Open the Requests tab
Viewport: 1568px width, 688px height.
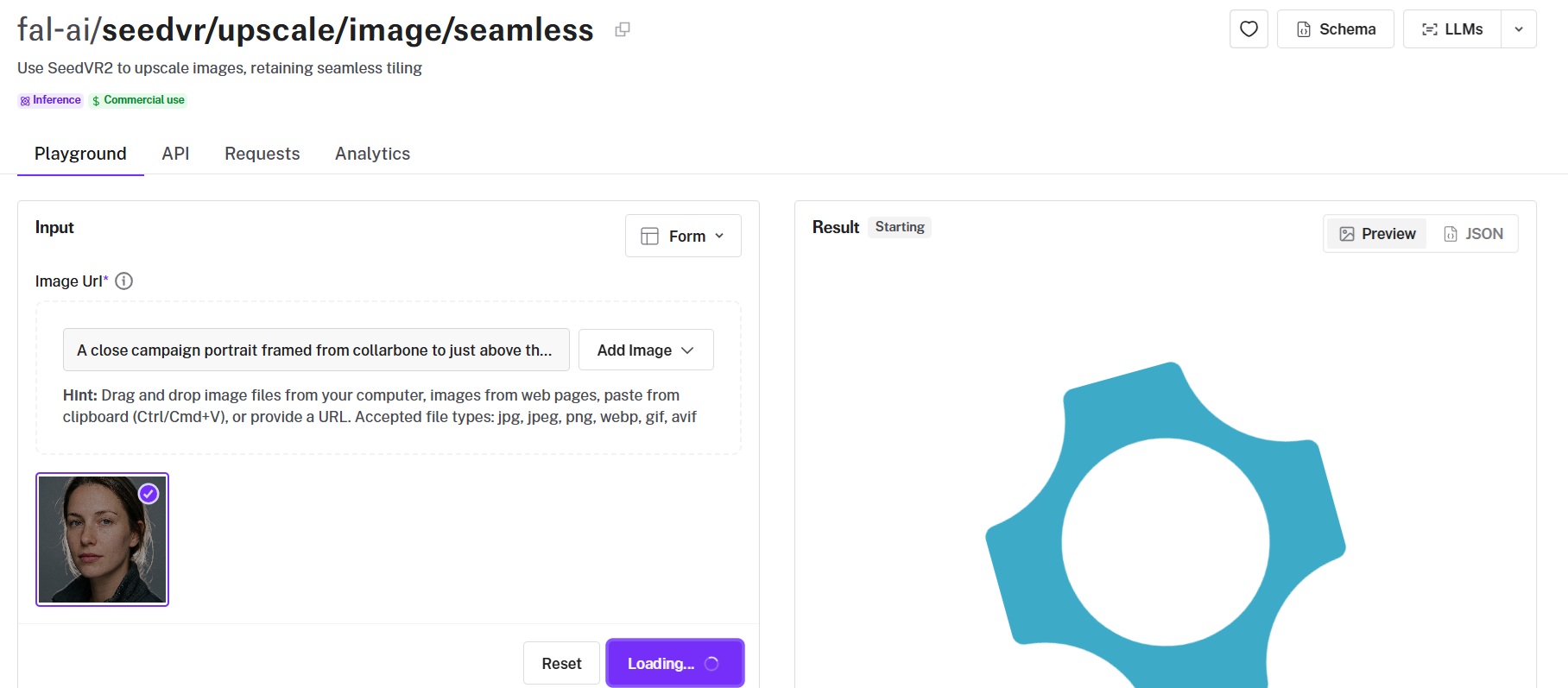[262, 154]
